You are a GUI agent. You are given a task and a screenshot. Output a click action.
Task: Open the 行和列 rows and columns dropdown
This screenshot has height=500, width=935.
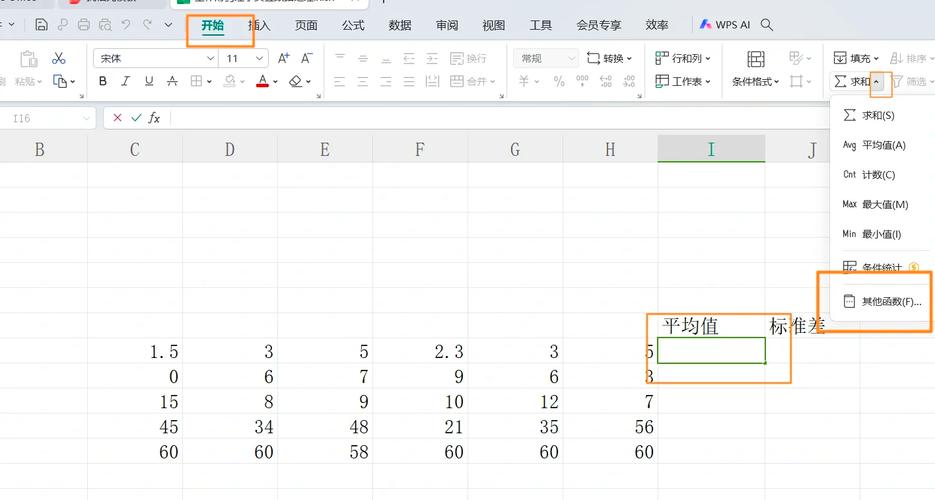(683, 58)
